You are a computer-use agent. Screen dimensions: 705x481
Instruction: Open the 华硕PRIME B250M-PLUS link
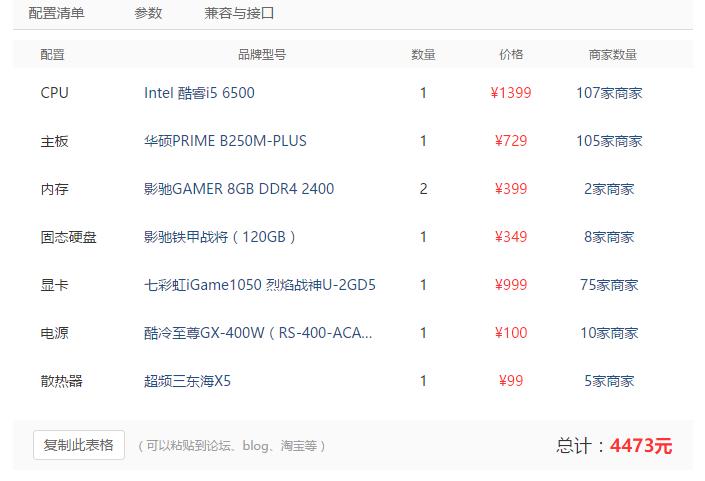[x=225, y=141]
